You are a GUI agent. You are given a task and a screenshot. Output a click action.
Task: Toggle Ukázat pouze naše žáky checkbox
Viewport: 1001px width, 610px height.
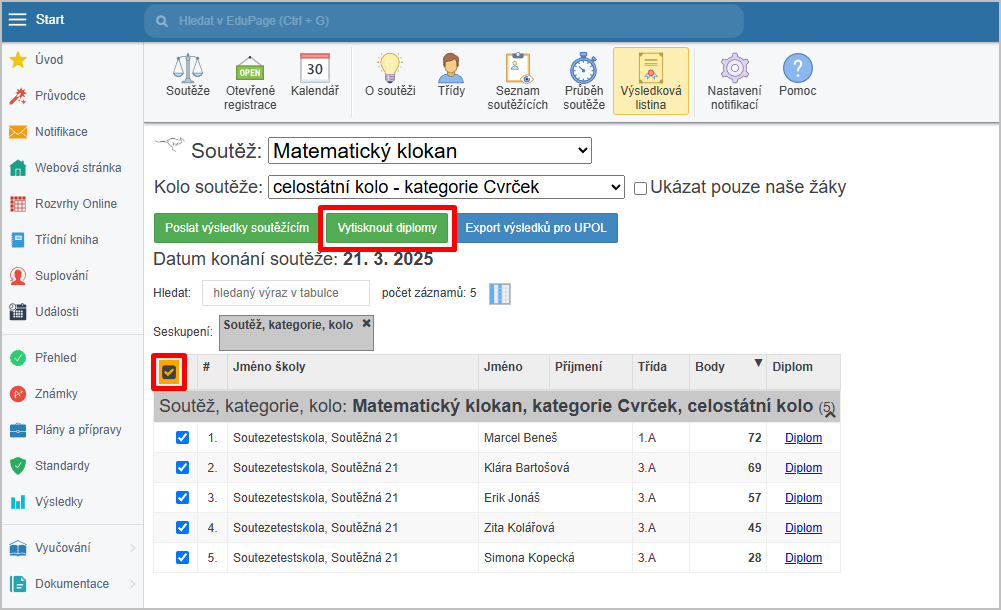pyautogui.click(x=640, y=188)
